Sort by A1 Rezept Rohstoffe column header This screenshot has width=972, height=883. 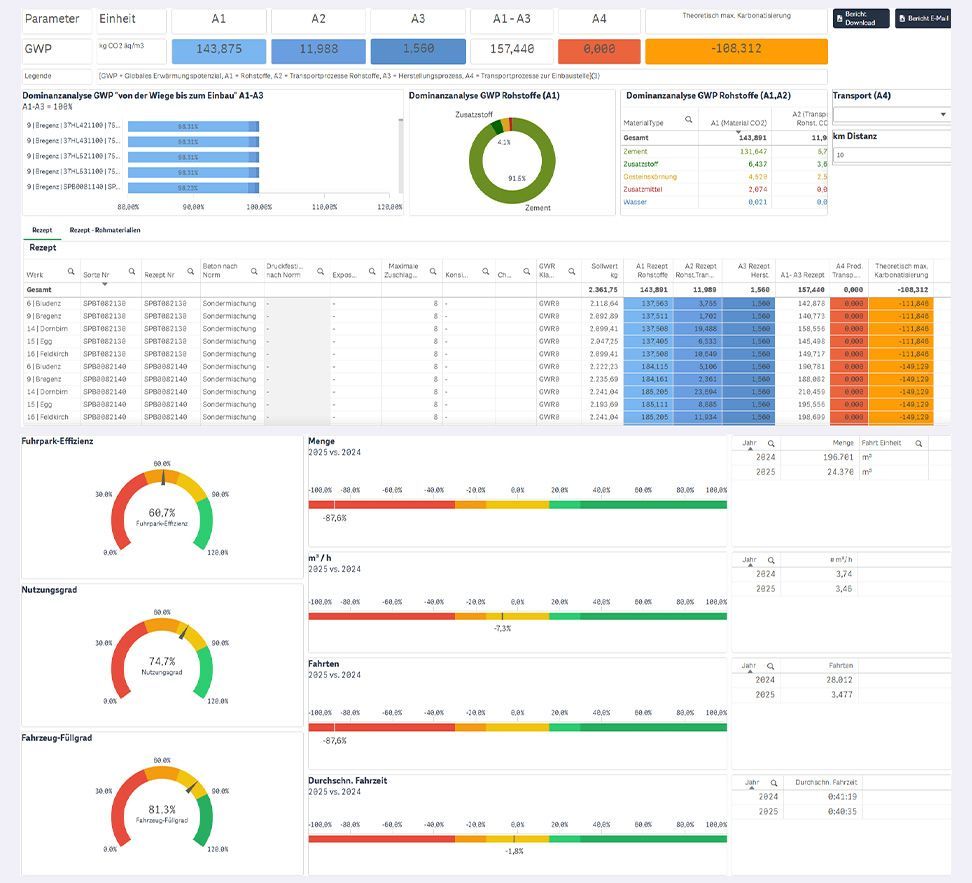(x=652, y=270)
